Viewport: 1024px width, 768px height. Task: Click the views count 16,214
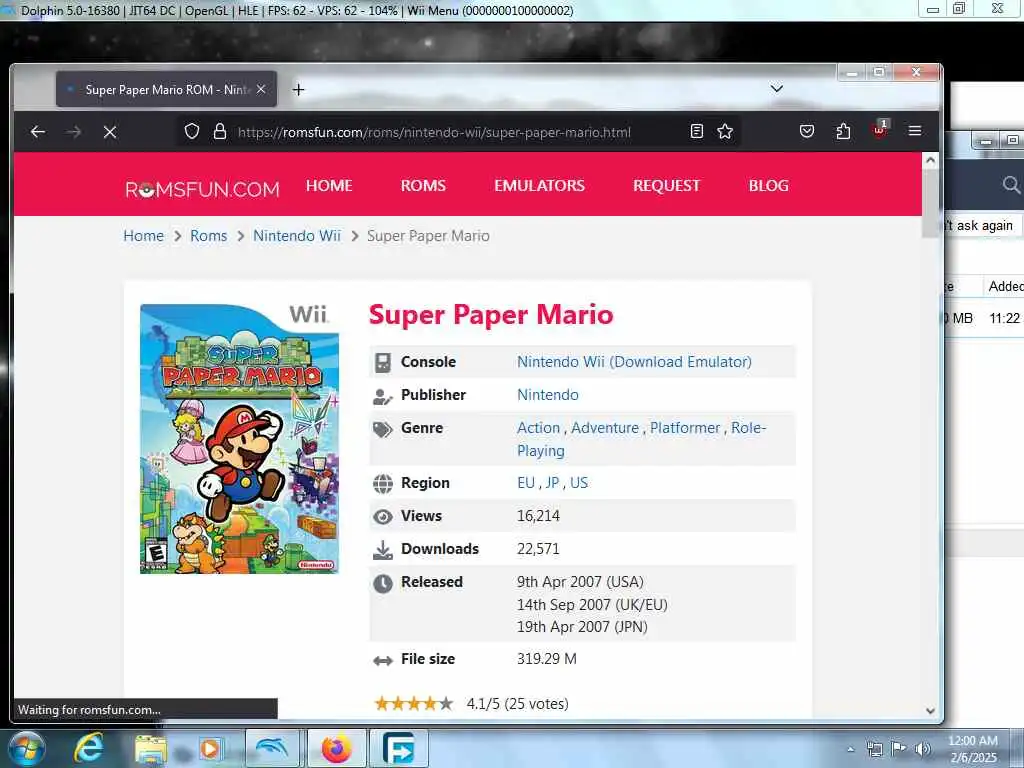(x=538, y=516)
